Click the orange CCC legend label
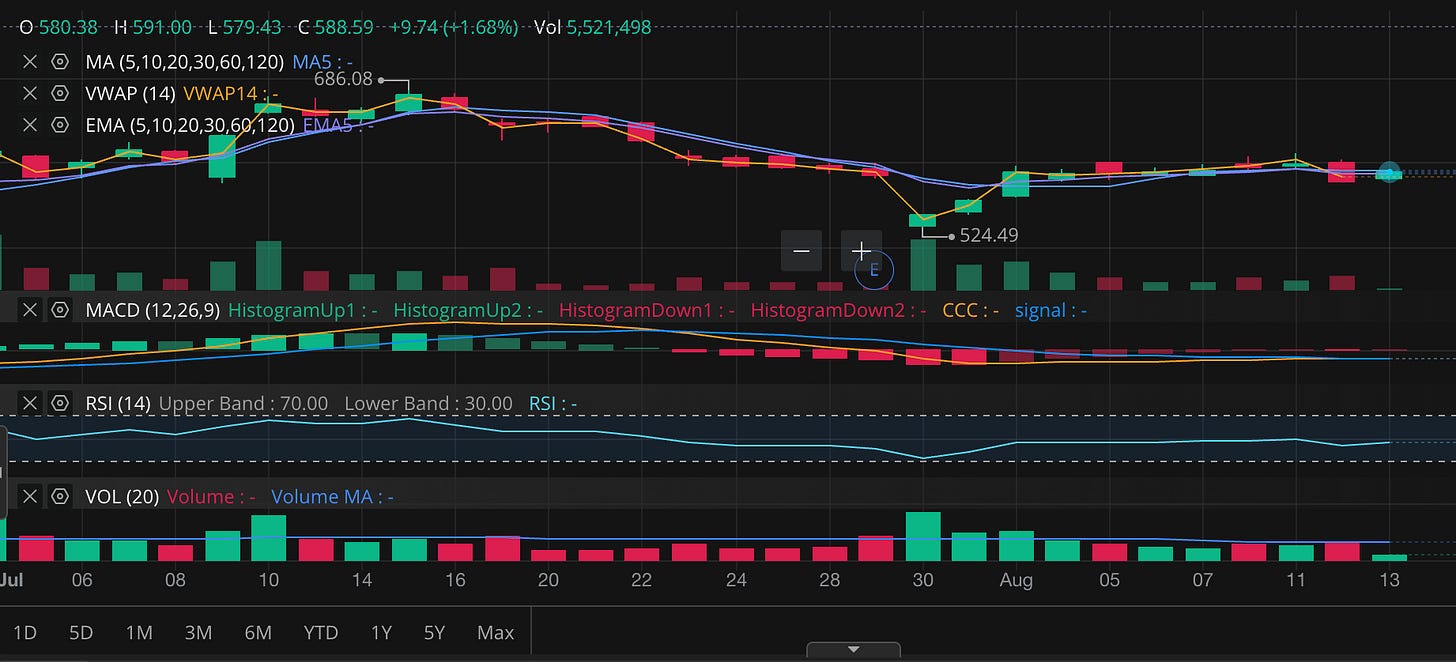This screenshot has width=1456, height=662. click(x=970, y=310)
